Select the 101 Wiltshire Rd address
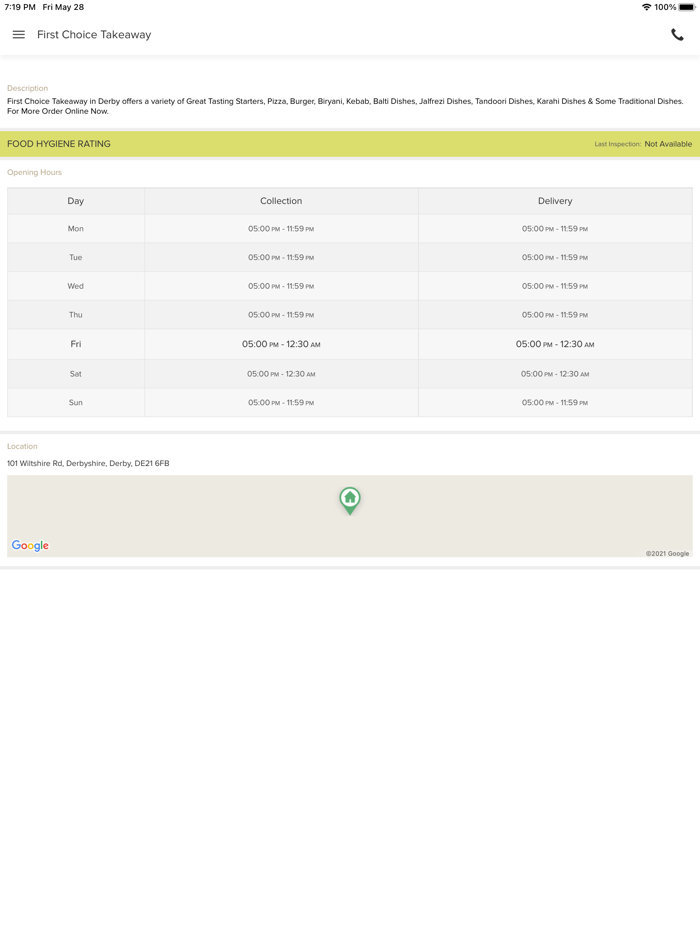700x934 pixels. (88, 463)
